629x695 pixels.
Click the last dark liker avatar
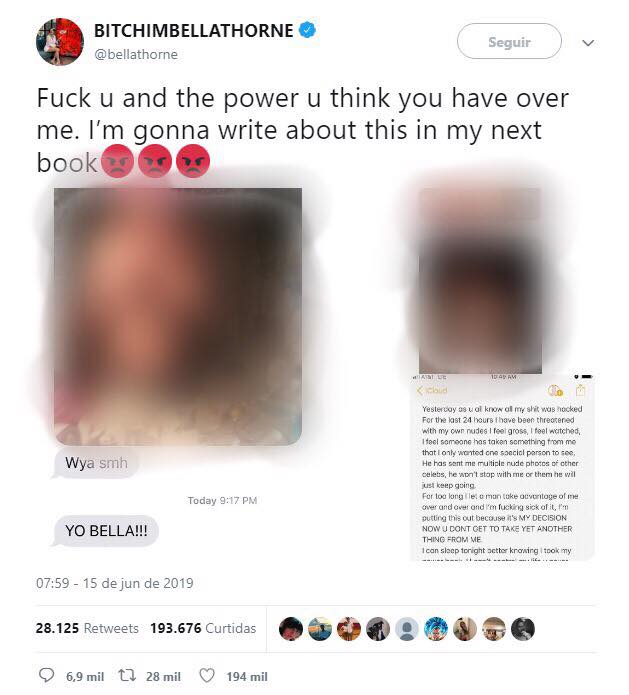click(523, 629)
